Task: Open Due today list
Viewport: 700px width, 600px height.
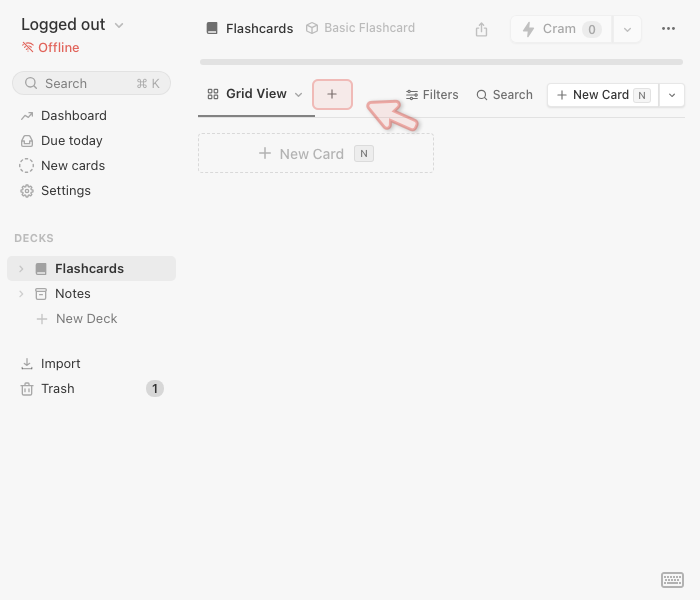Action: 71,141
